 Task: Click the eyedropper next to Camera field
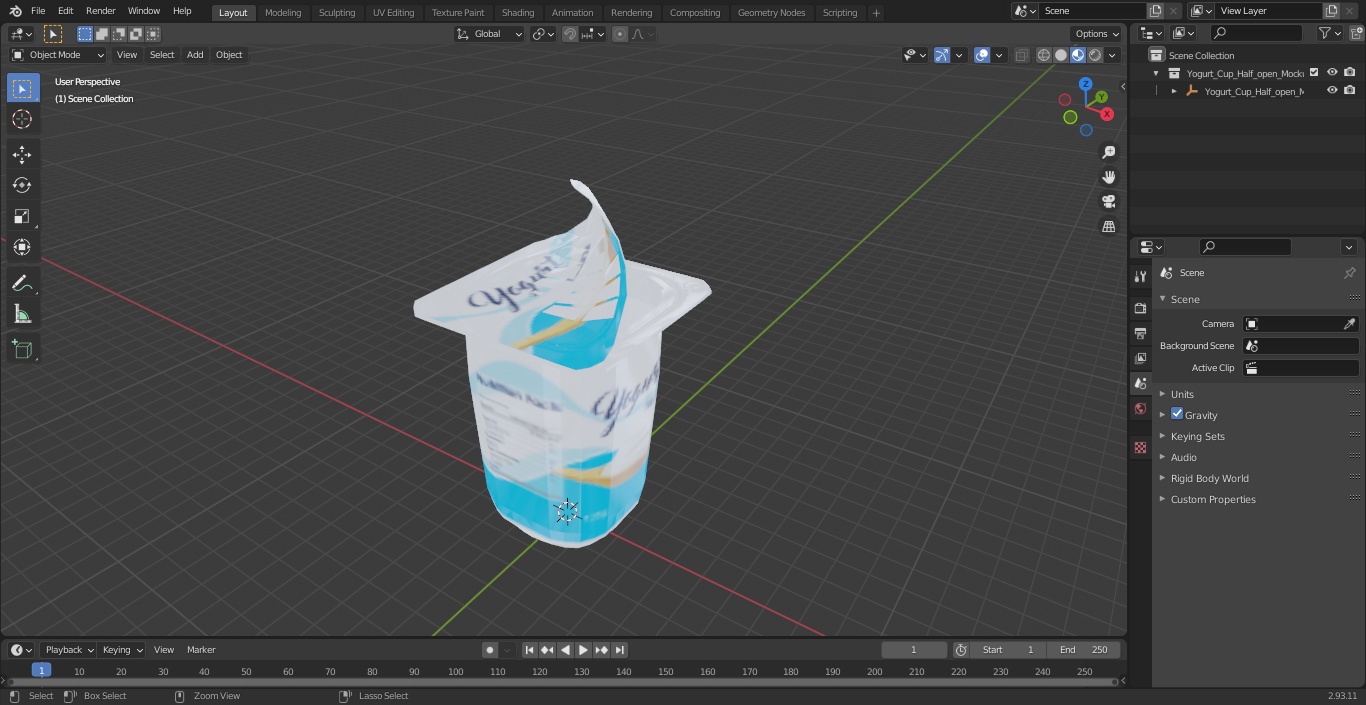tap(1349, 324)
